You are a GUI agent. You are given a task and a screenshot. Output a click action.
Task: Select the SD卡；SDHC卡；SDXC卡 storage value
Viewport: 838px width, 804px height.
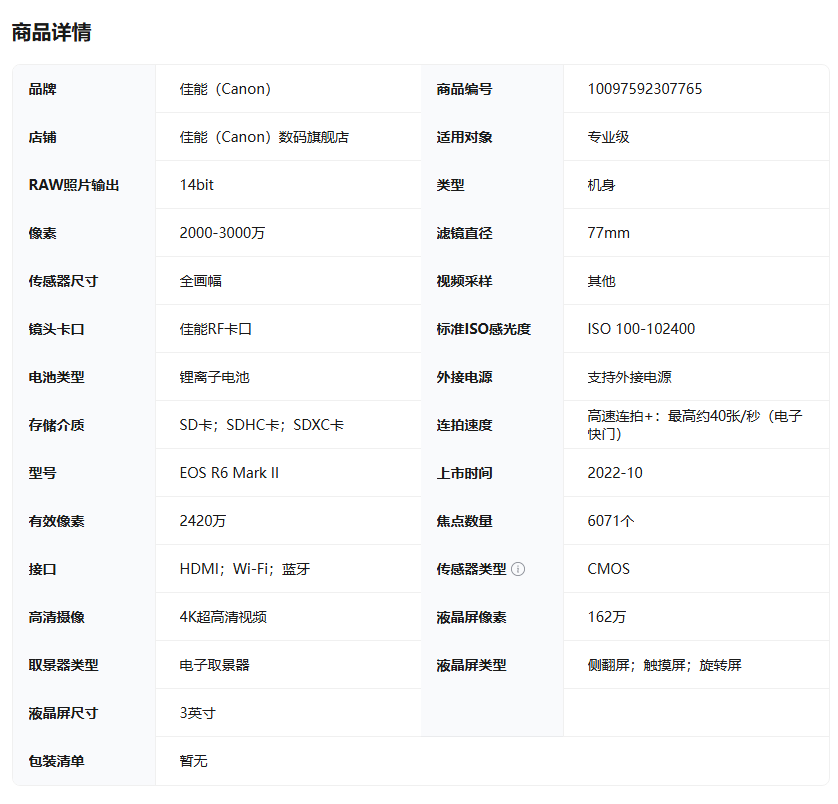[262, 425]
